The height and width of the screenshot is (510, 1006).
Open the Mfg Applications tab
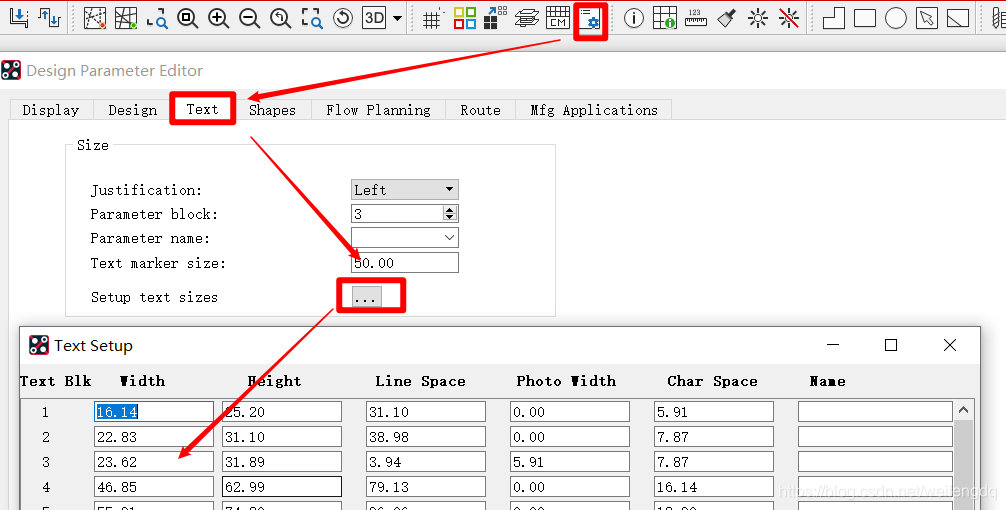coord(594,110)
